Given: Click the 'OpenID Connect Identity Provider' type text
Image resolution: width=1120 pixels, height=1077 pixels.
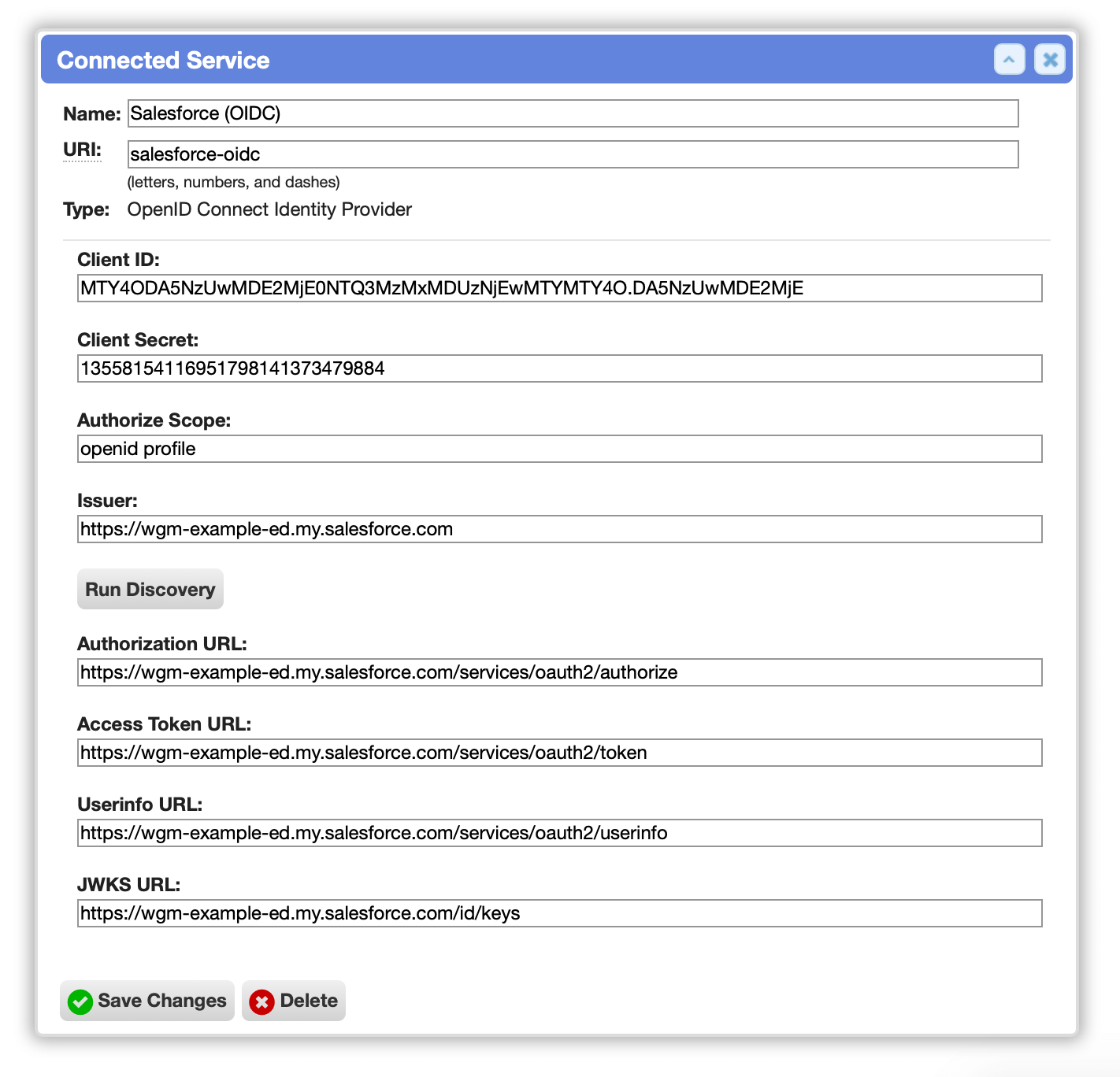Looking at the screenshot, I should tap(269, 209).
